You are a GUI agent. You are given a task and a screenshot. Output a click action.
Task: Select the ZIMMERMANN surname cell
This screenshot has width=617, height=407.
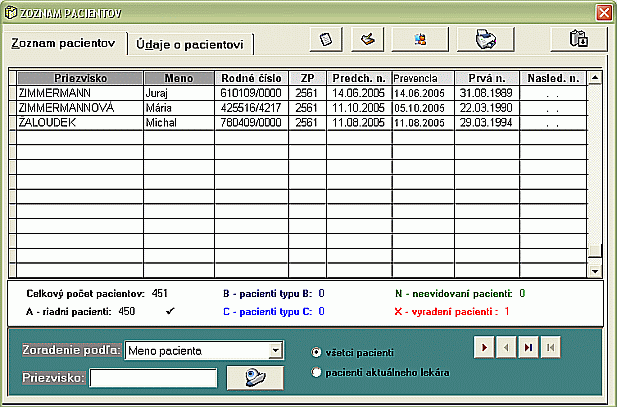(80, 93)
